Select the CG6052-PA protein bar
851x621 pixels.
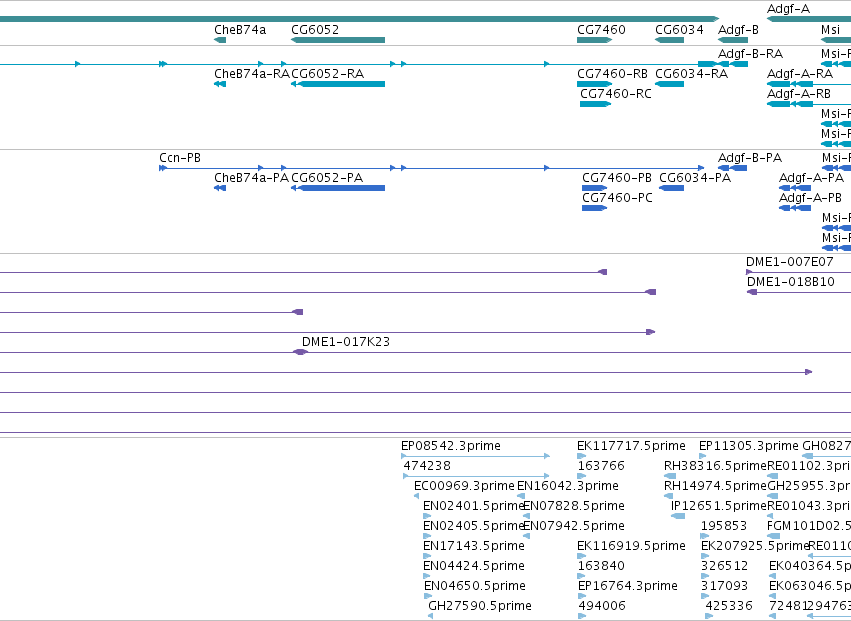point(338,188)
